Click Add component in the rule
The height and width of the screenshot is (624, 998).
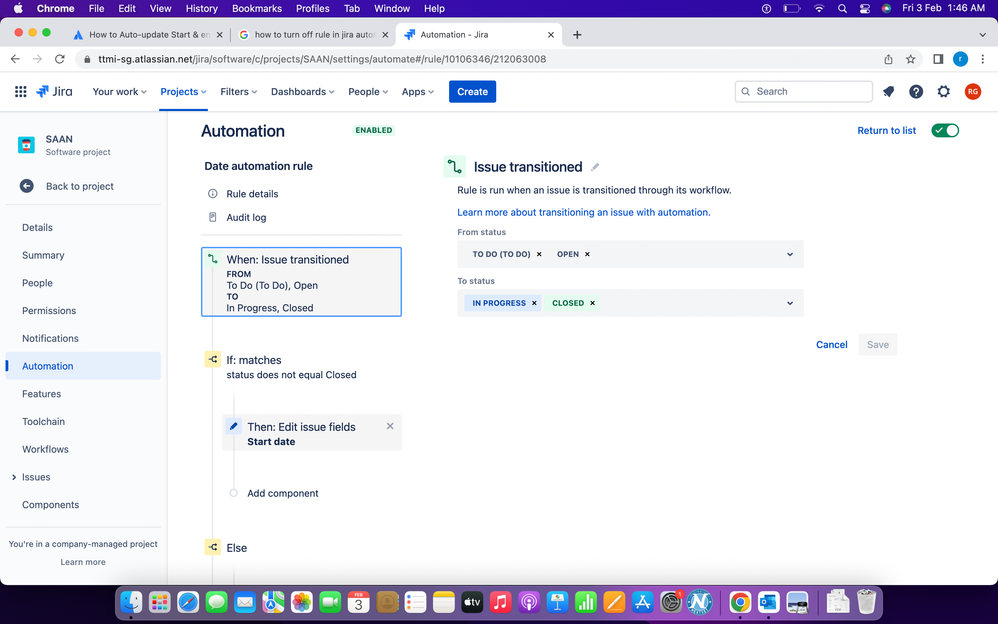pyautogui.click(x=283, y=493)
